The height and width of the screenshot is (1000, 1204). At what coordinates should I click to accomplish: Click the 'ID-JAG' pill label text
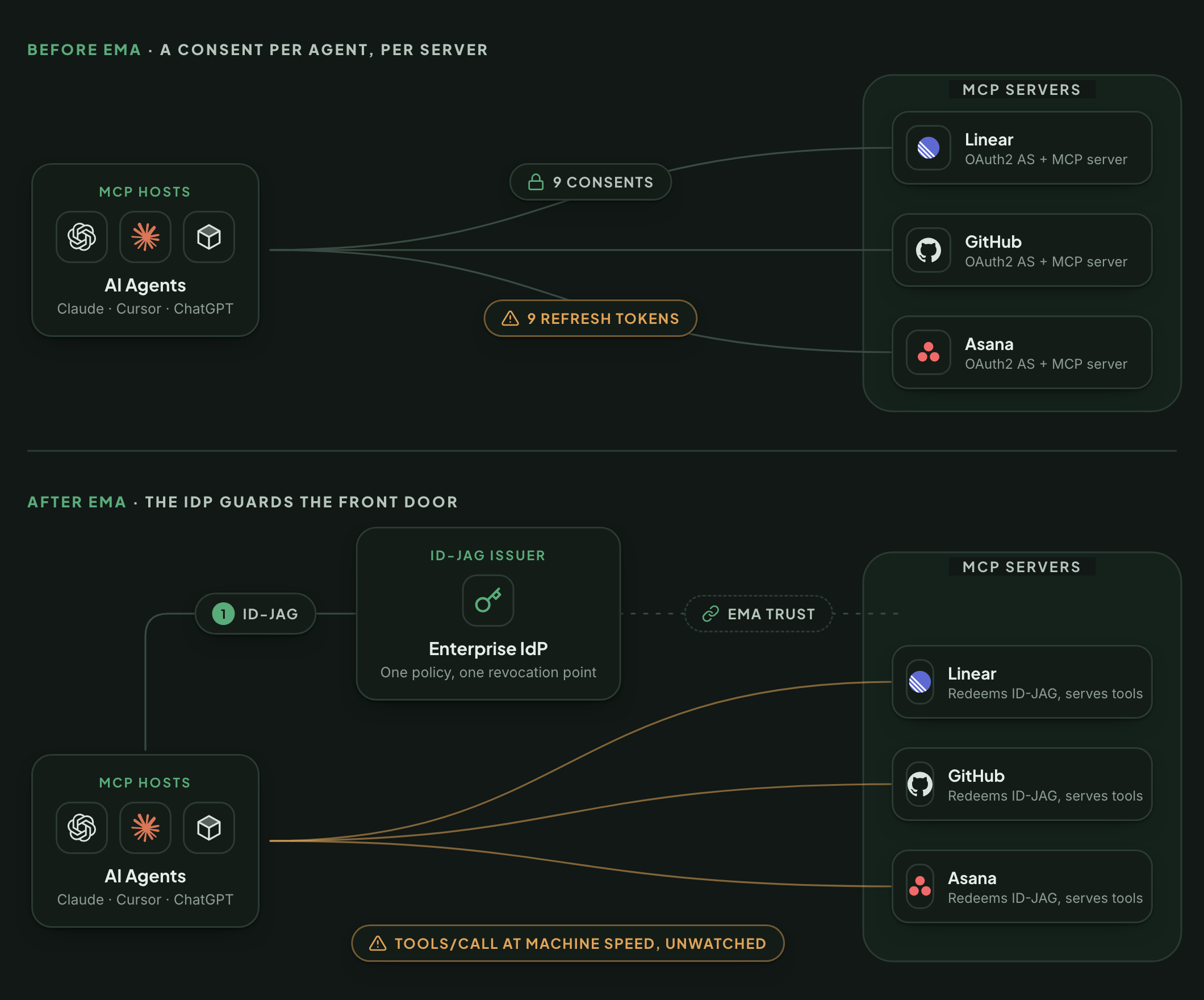pyautogui.click(x=270, y=614)
